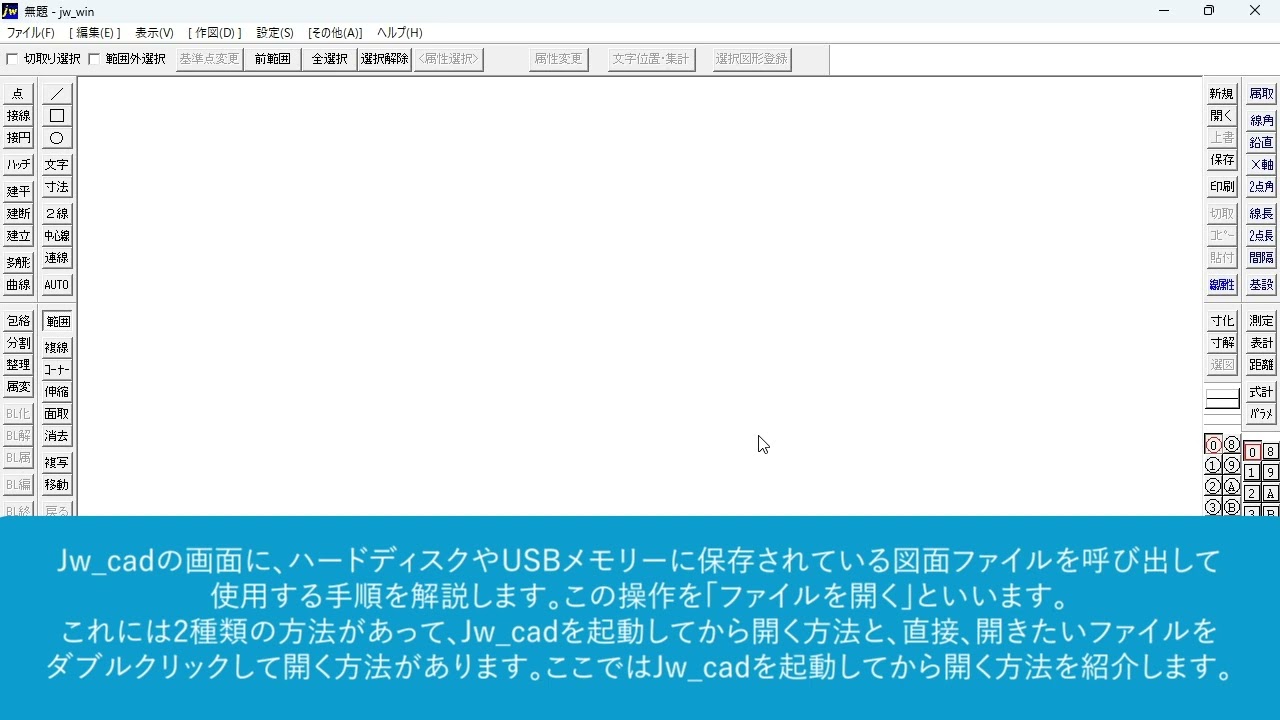The height and width of the screenshot is (720, 1280).
Task: Click the 全選択 select all button
Action: (329, 59)
